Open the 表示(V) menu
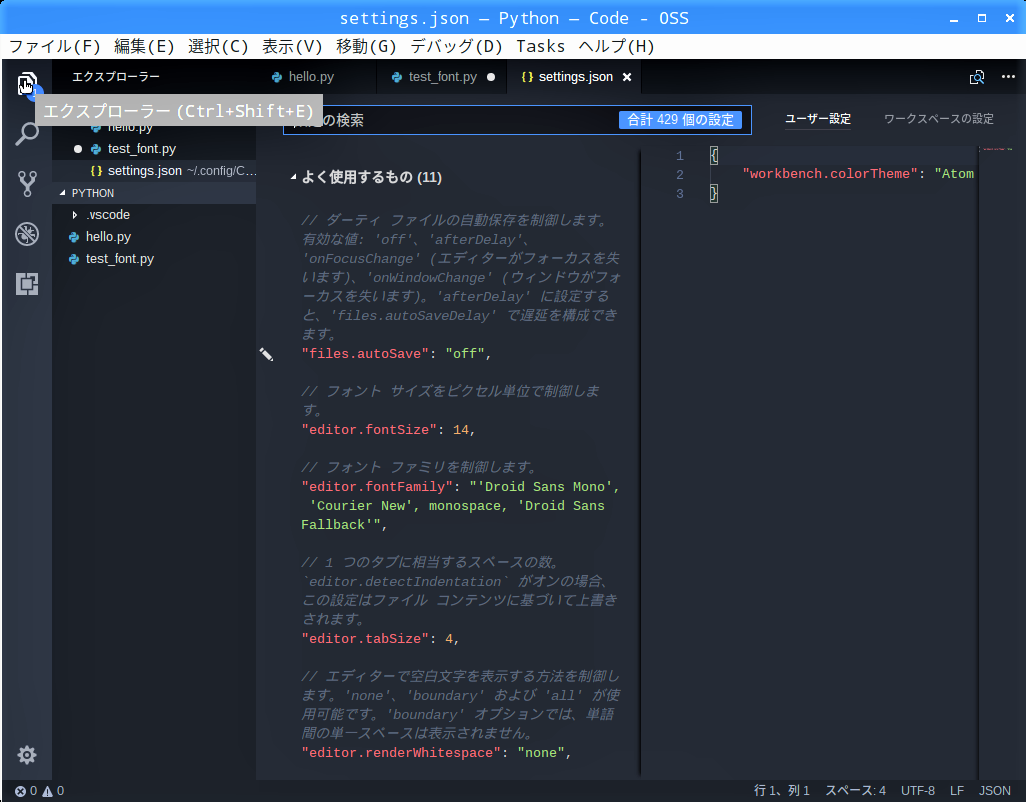Viewport: 1026px width, 802px height. pyautogui.click(x=292, y=46)
